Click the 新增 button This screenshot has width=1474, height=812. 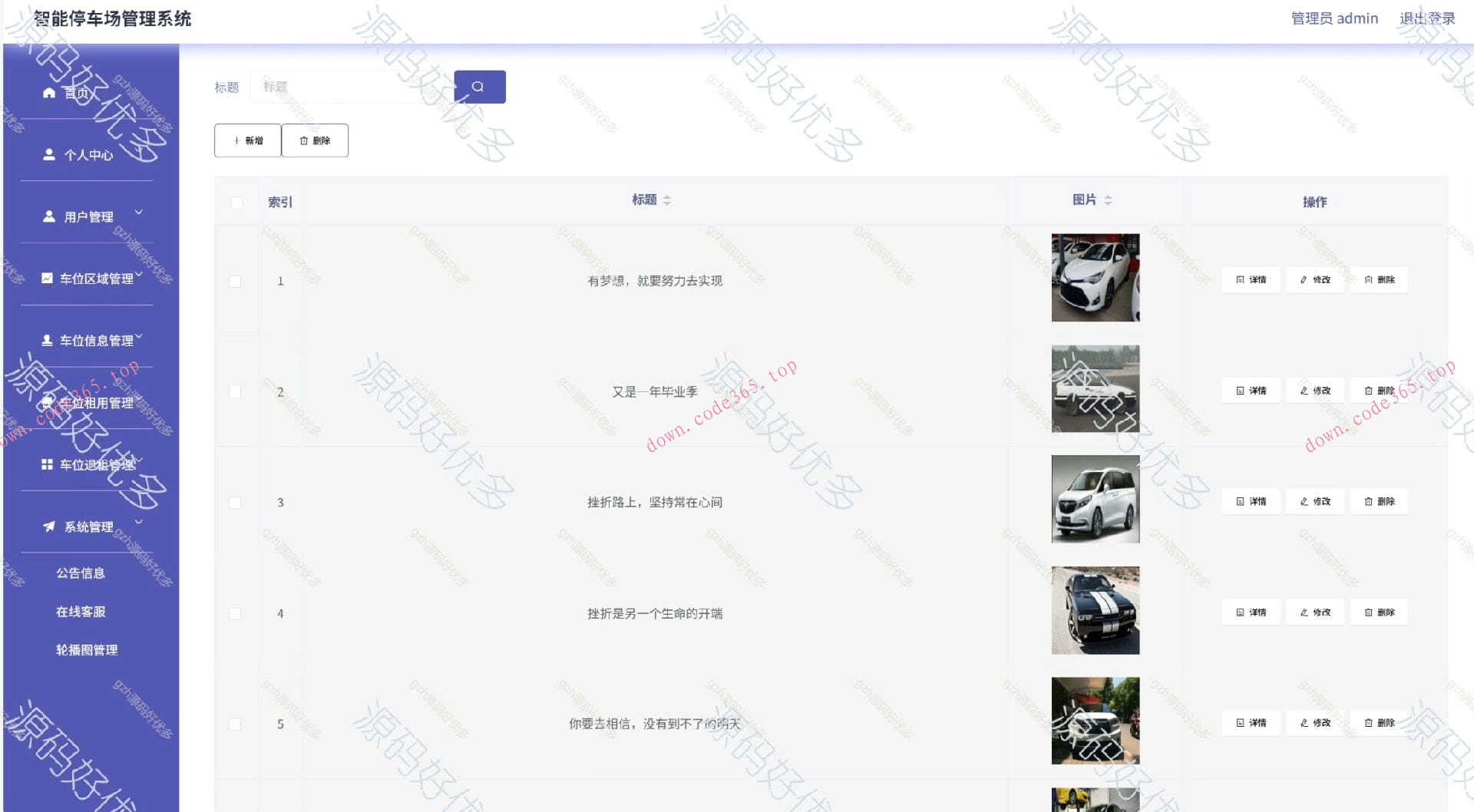247,140
